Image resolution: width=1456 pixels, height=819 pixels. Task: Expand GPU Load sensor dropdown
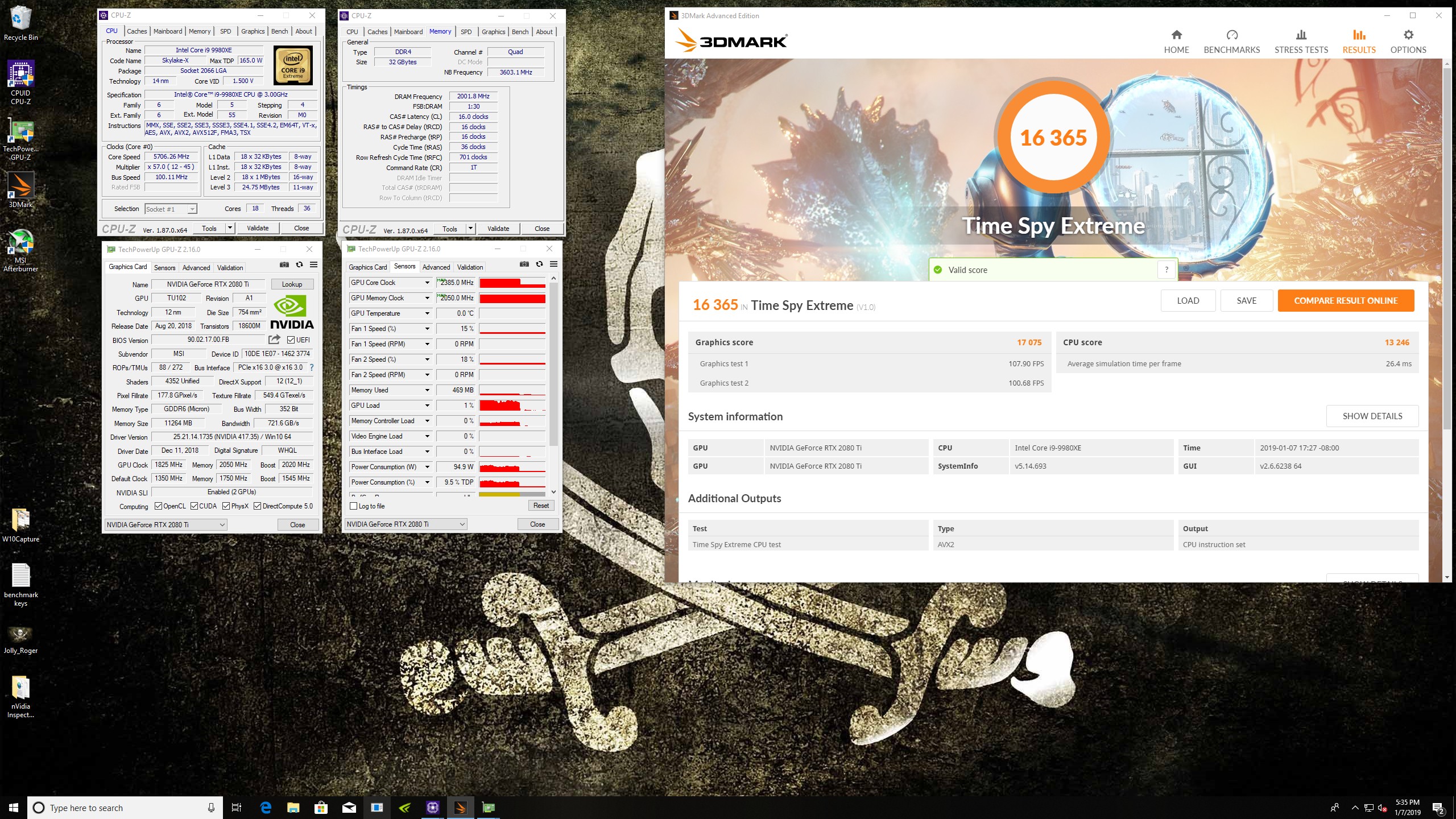click(427, 406)
